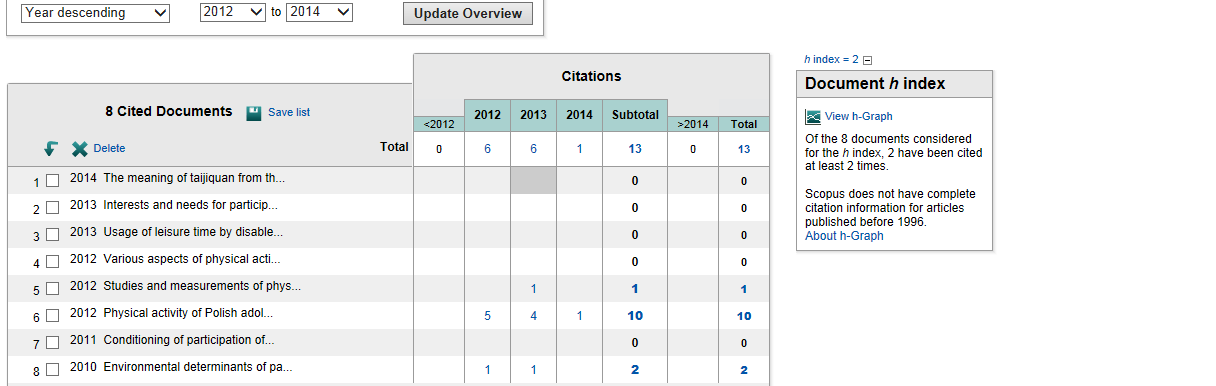Click subtotal 2 for Environmental determinants row

[x=635, y=370]
